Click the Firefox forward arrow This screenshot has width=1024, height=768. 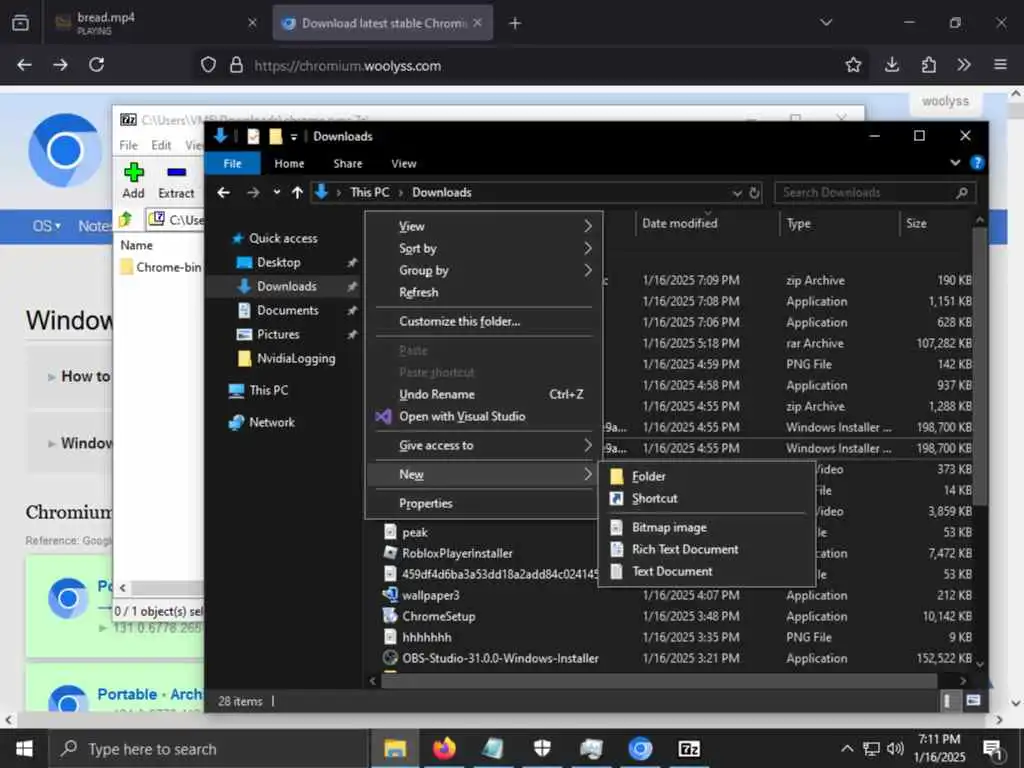[60, 65]
